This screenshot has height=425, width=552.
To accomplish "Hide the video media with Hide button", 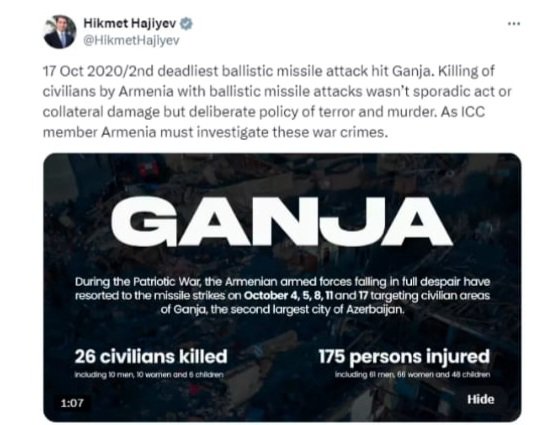I will [x=481, y=399].
